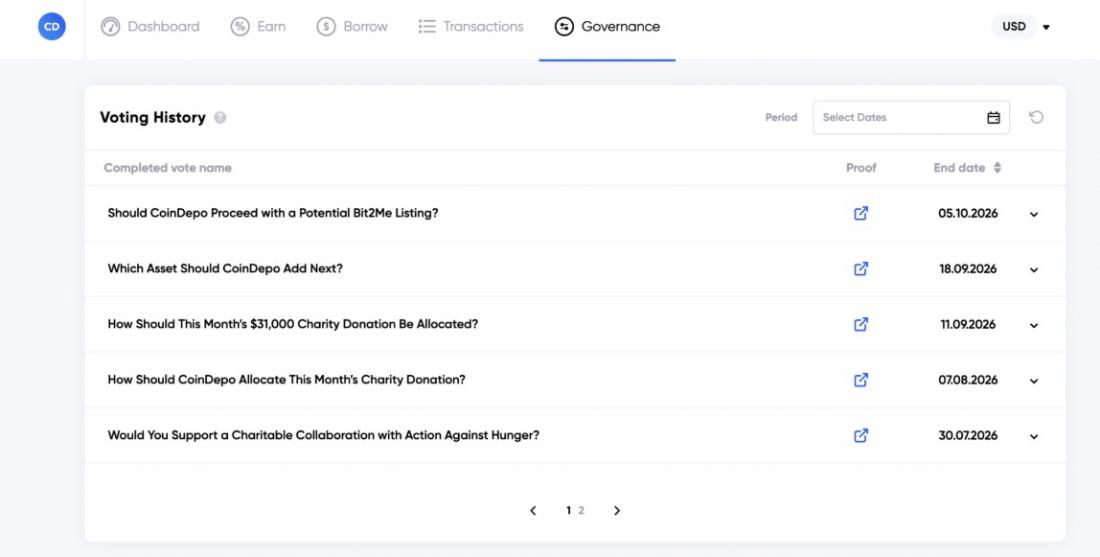
Task: Open proof link for Action Against Hunger vote
Action: coord(861,436)
